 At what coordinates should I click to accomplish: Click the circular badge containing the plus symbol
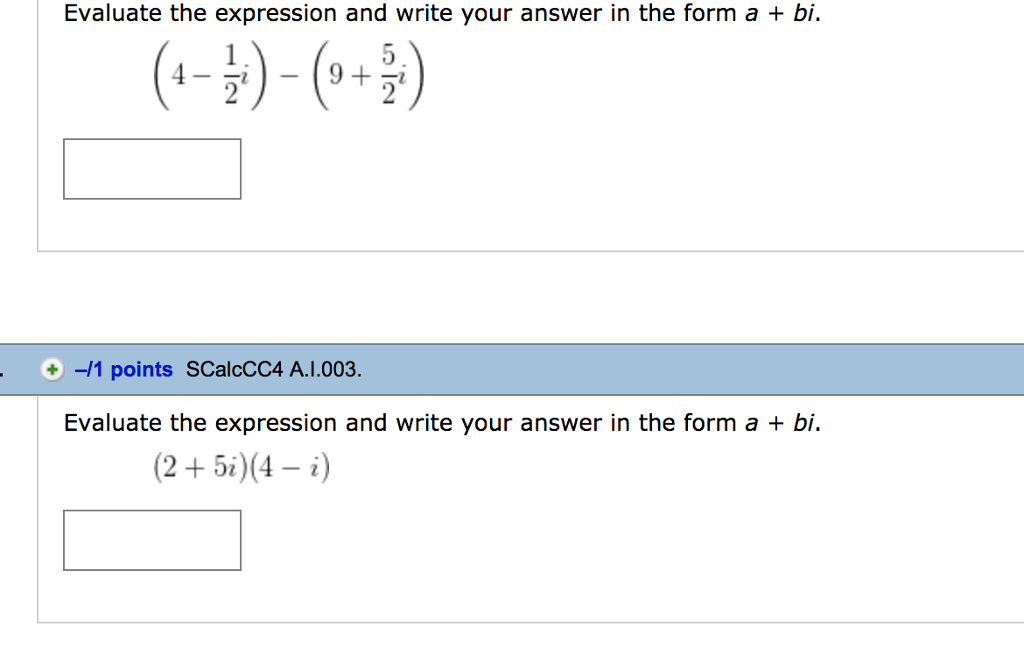[50, 369]
